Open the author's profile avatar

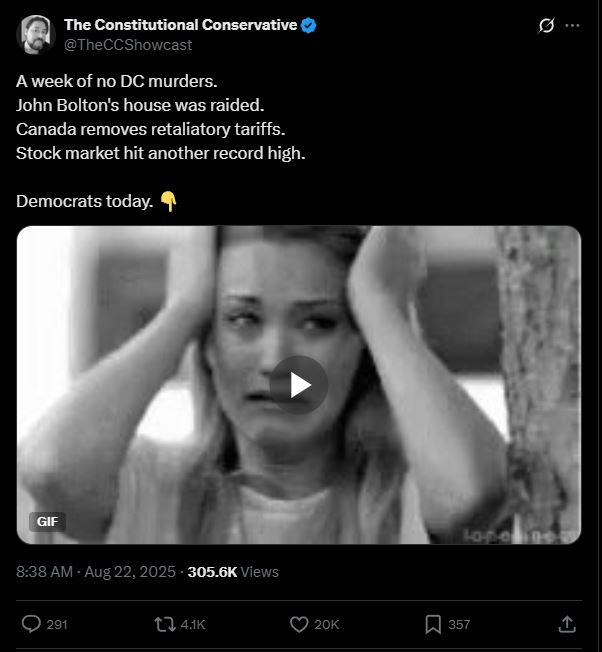35,35
